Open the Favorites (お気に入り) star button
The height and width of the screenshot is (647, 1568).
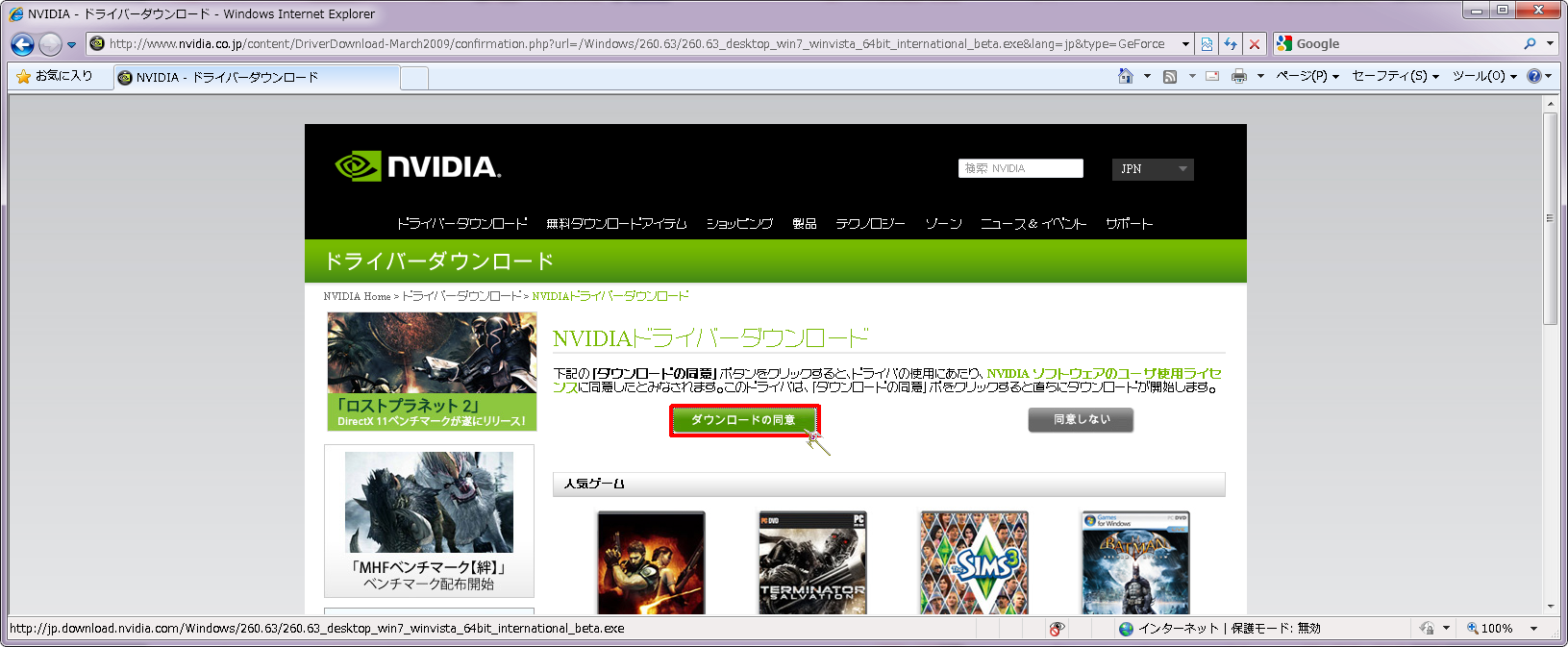[x=55, y=76]
